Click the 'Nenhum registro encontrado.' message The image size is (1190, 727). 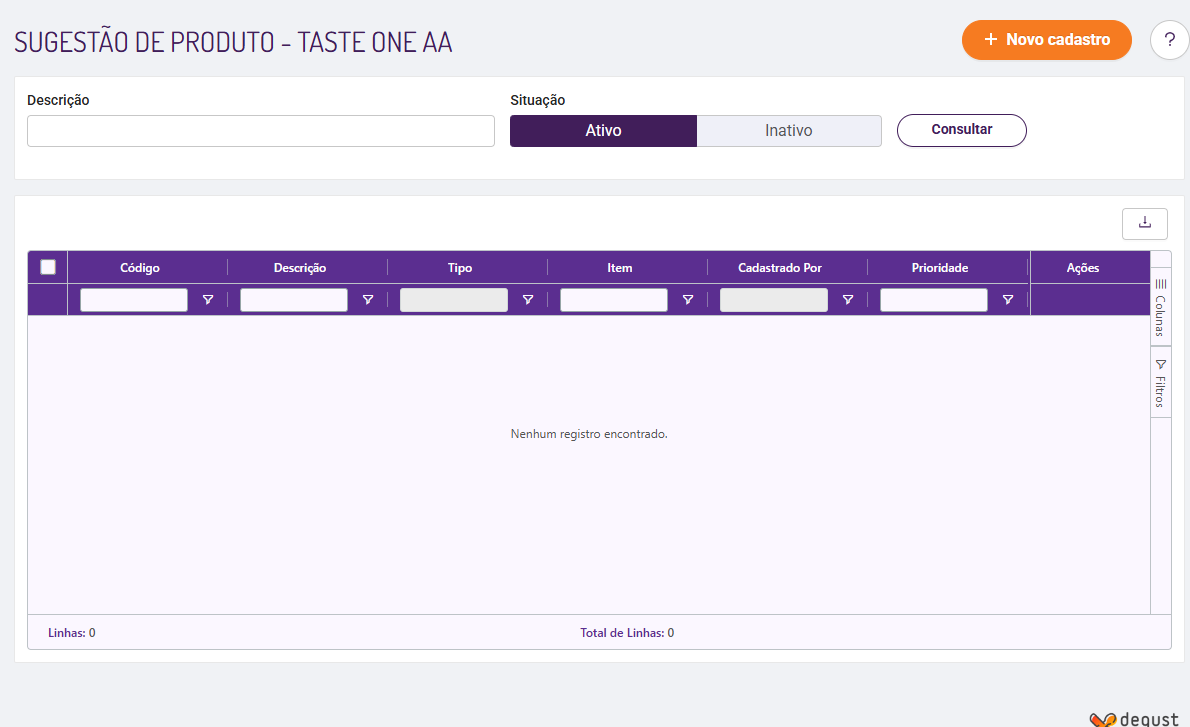(x=589, y=434)
